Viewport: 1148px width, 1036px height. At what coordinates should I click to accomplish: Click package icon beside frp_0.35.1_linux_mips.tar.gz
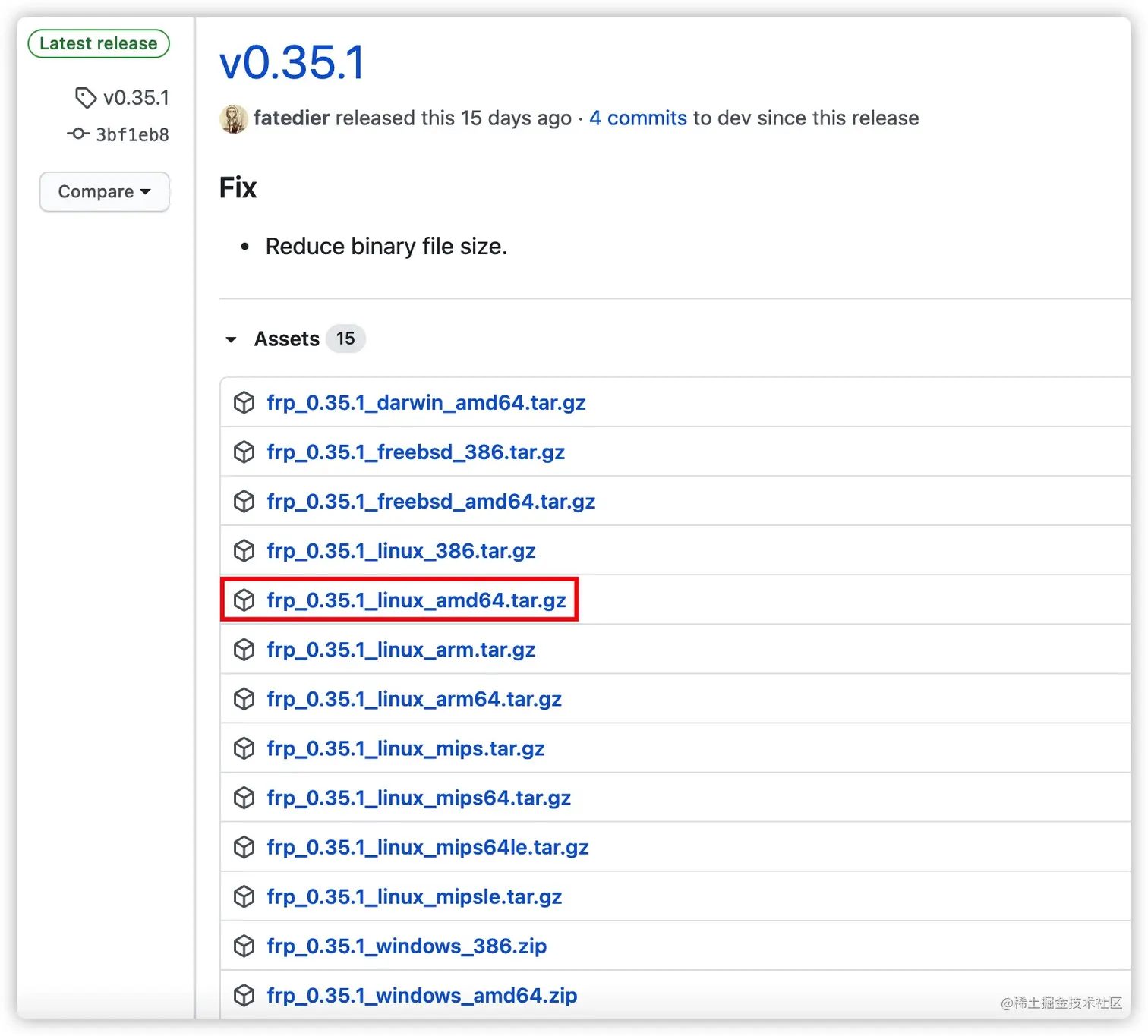[244, 748]
